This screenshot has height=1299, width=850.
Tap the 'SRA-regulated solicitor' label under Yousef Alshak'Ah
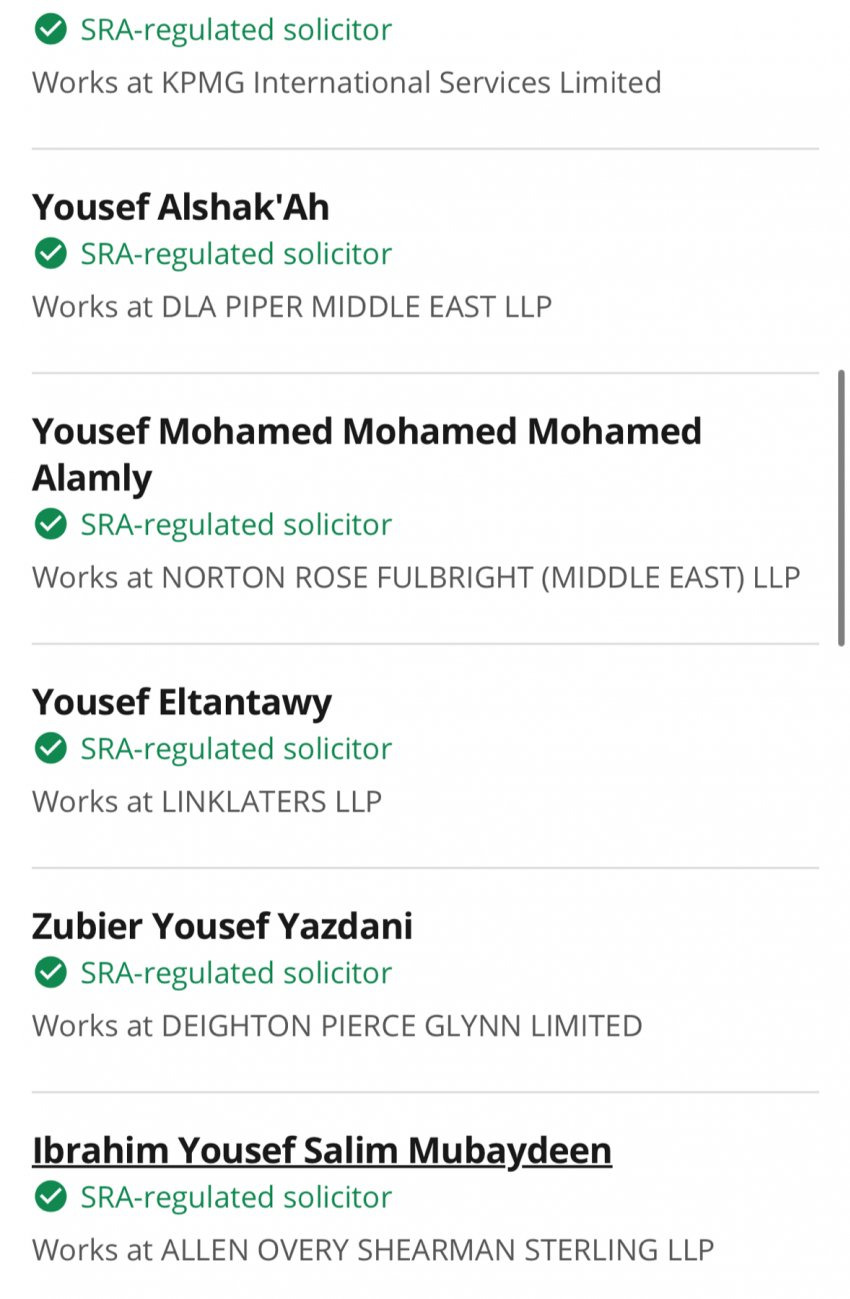(x=236, y=254)
